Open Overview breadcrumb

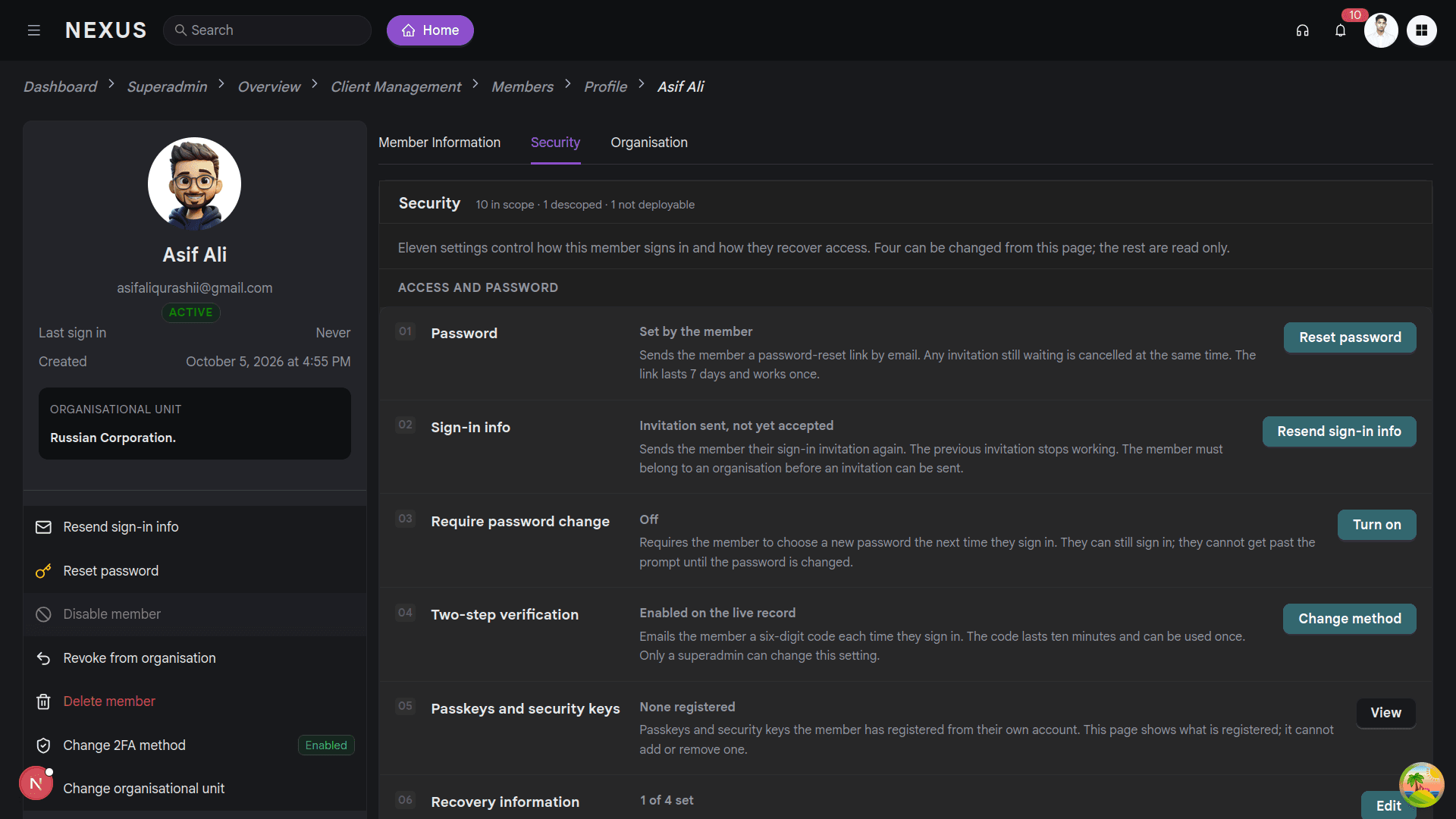(x=269, y=86)
